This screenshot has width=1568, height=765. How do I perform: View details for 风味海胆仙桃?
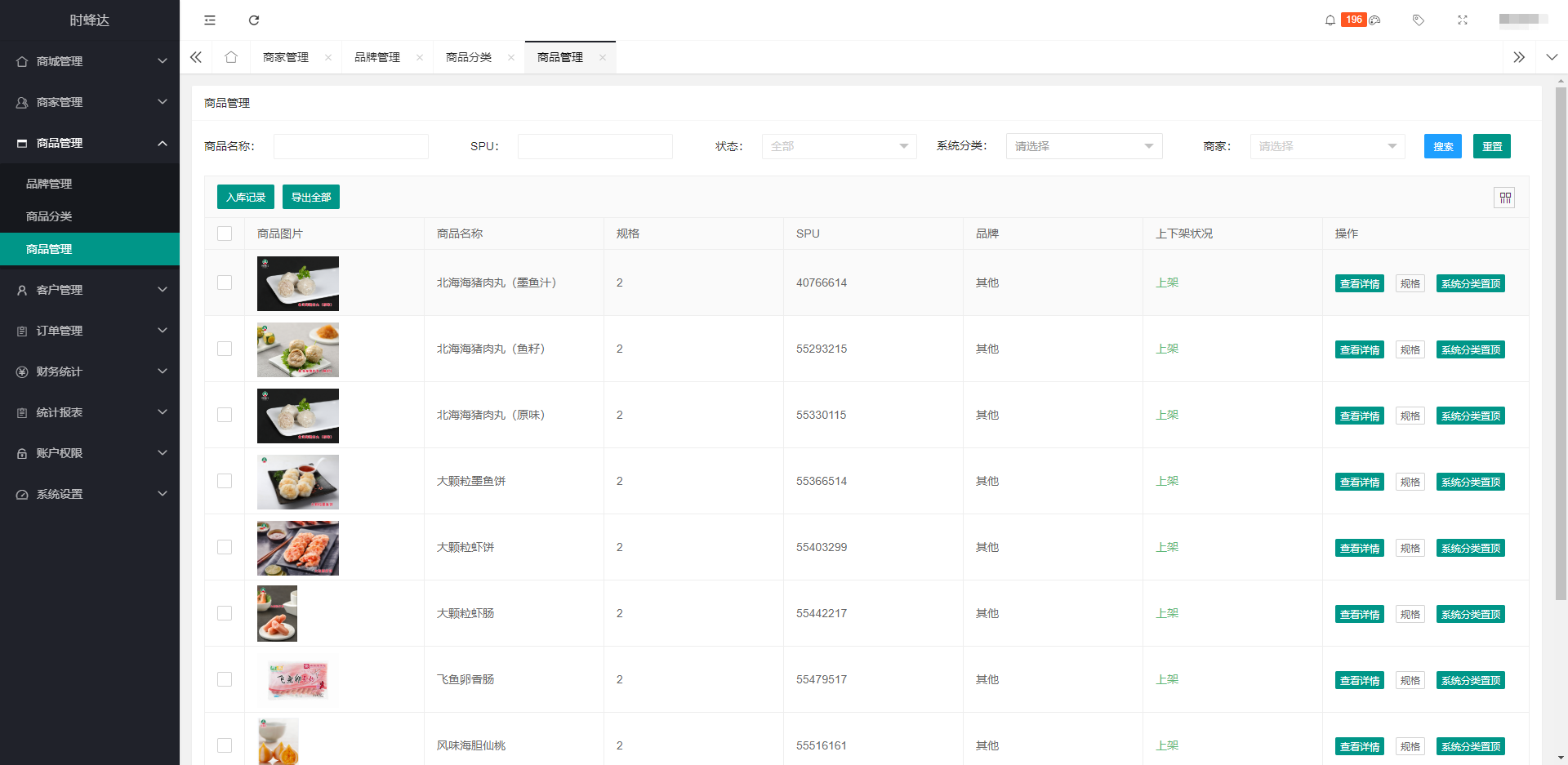tap(1360, 746)
